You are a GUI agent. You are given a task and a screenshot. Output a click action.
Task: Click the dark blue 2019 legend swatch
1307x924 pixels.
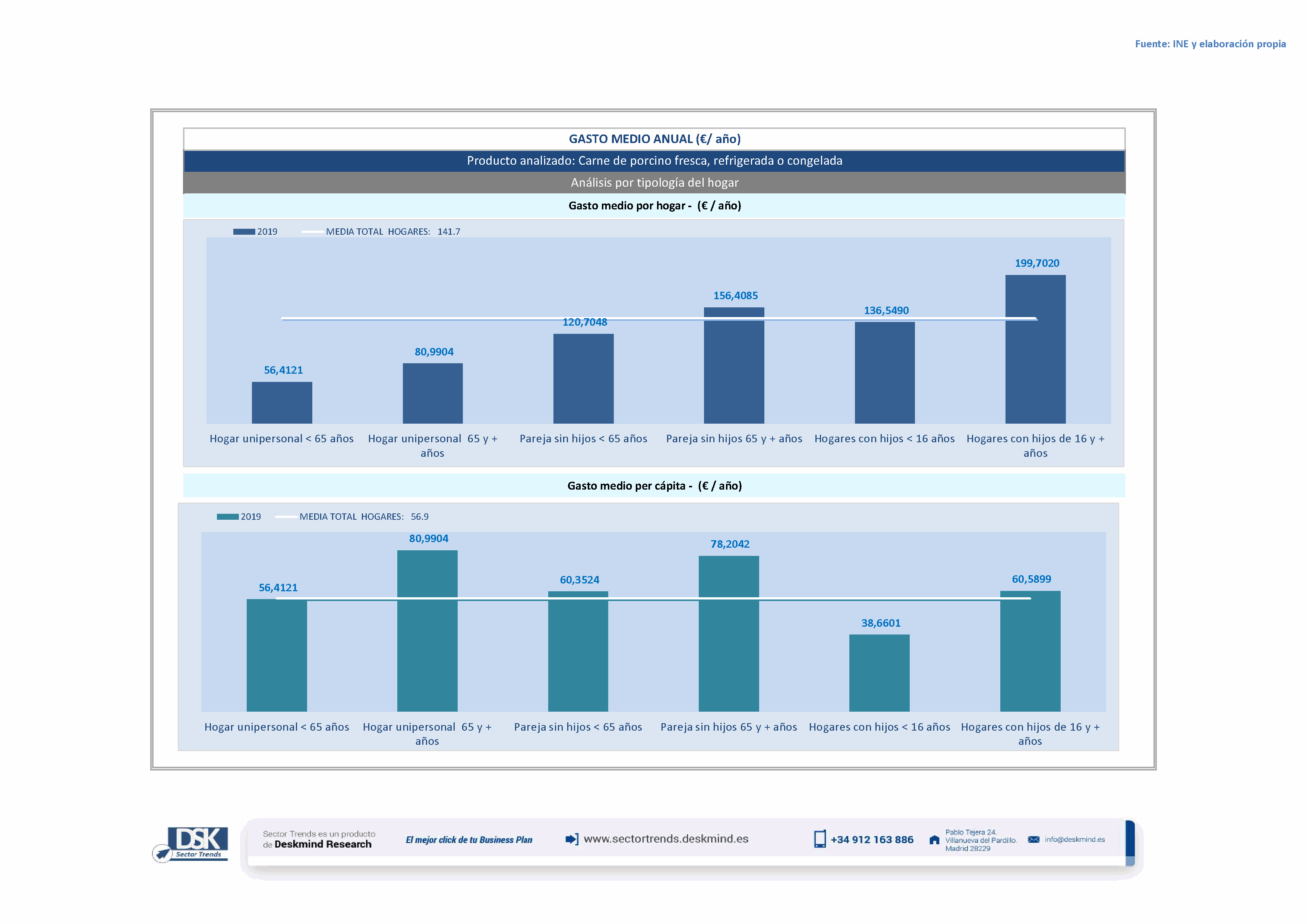click(244, 232)
